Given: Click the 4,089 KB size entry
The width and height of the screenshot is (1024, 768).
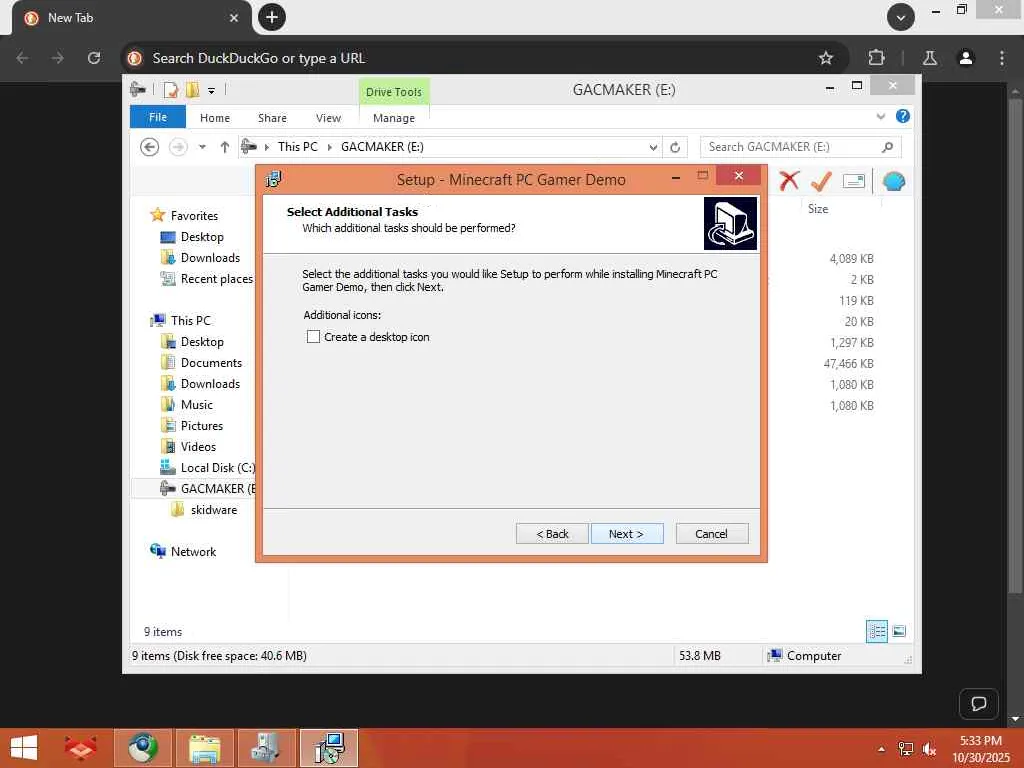Looking at the screenshot, I should point(852,259).
